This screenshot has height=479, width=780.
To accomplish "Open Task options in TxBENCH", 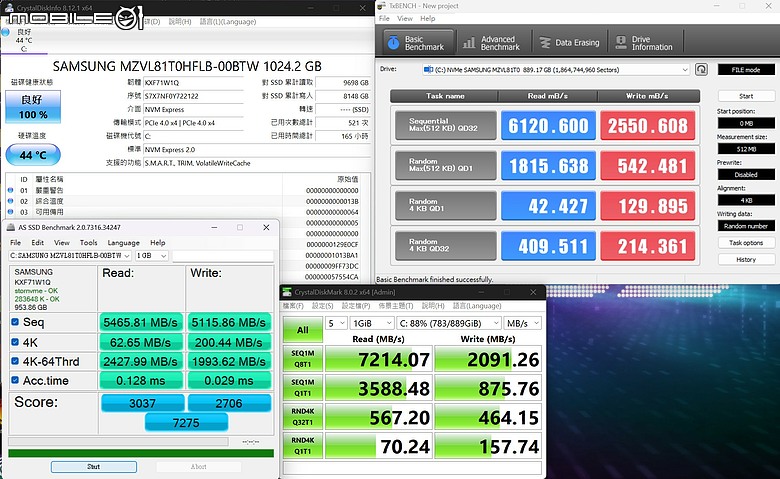I will (x=746, y=243).
